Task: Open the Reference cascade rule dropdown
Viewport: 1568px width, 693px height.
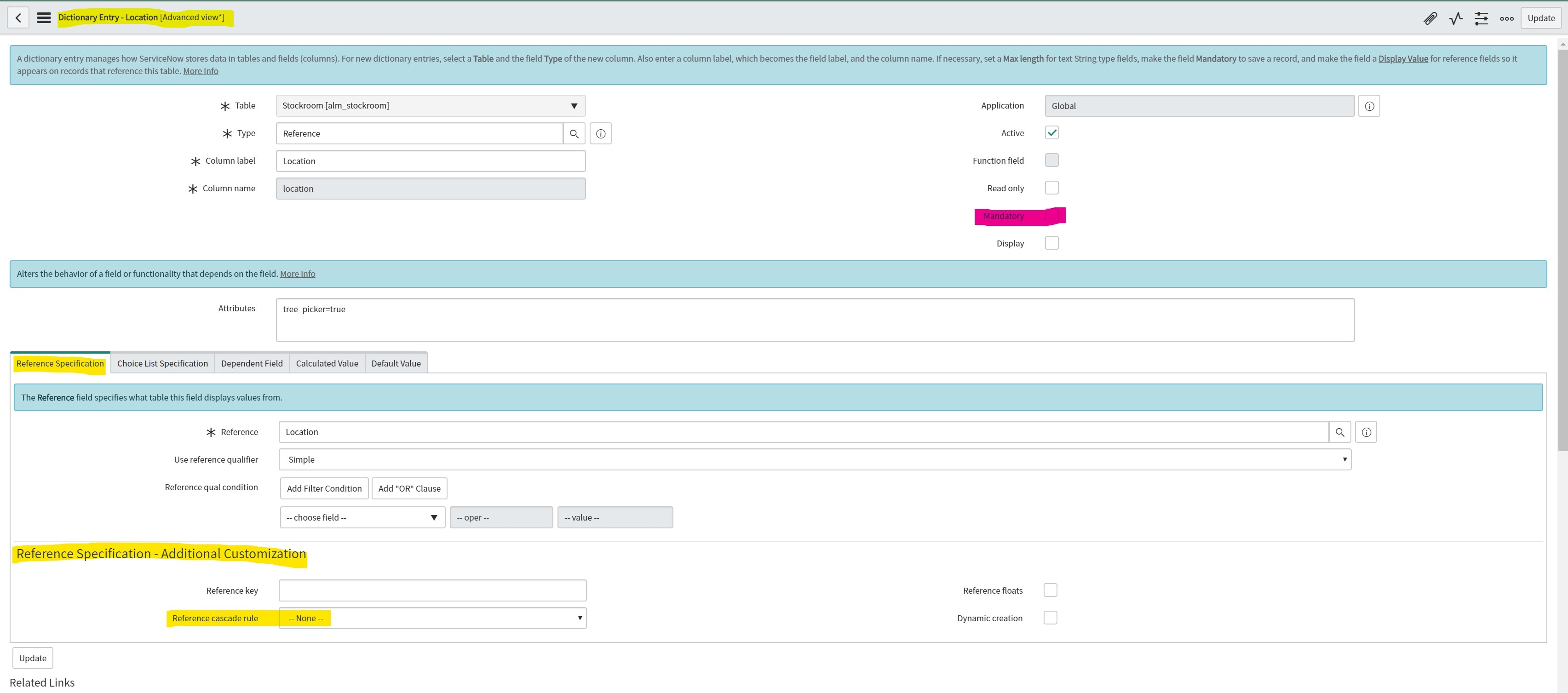Action: click(x=432, y=618)
